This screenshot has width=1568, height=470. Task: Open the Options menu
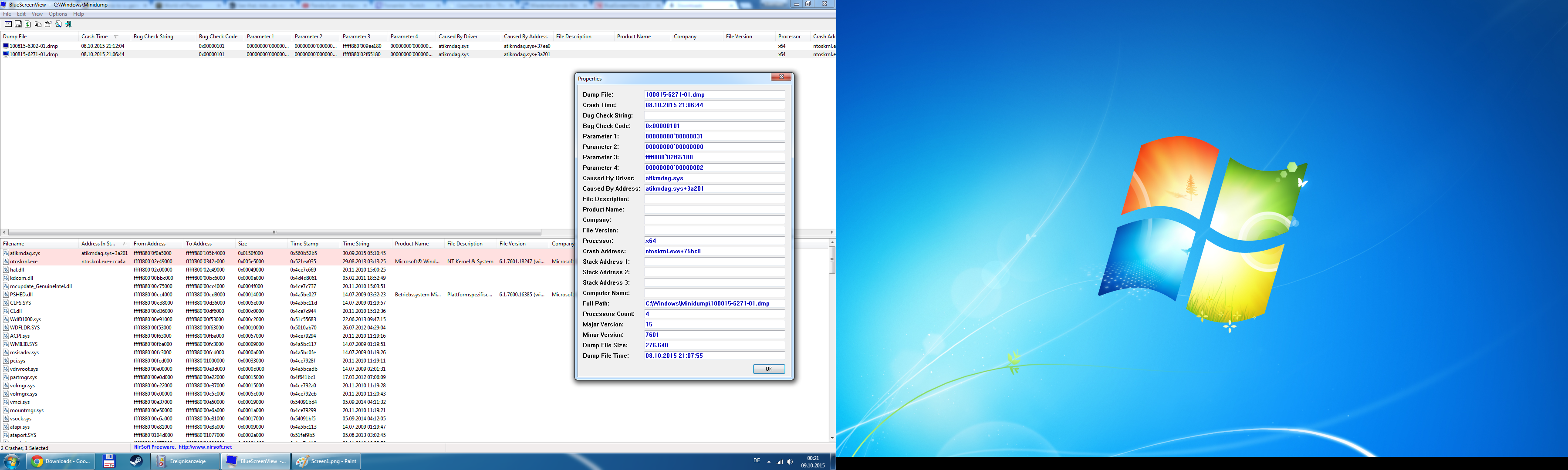coord(57,14)
